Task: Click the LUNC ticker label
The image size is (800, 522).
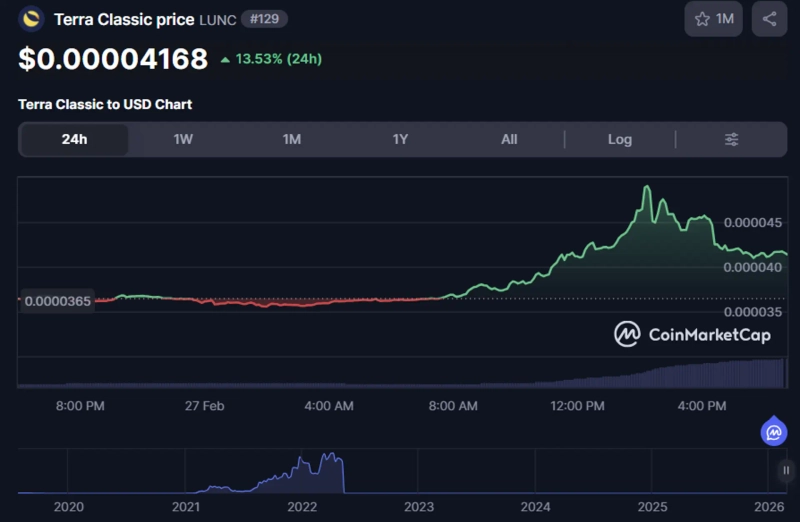Action: coord(218,19)
